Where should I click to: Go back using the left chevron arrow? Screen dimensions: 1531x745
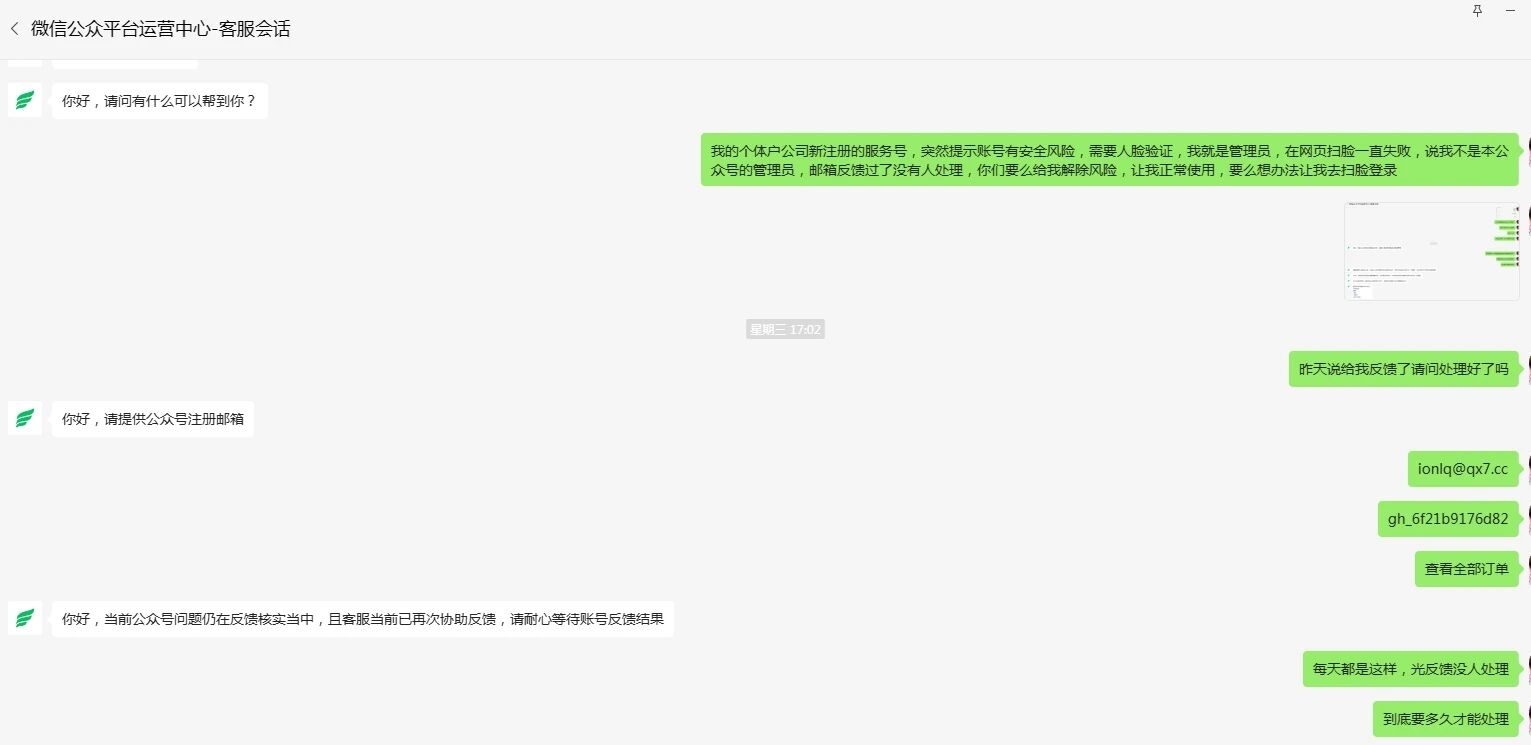click(14, 29)
